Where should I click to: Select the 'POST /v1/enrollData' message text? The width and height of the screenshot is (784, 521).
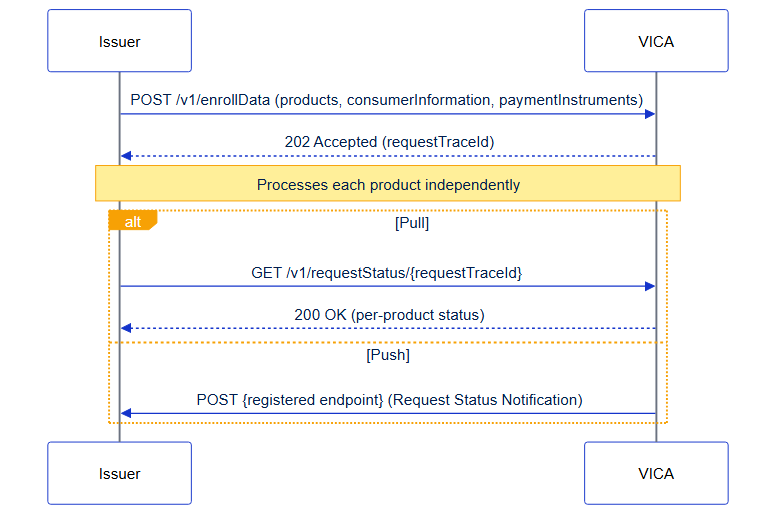pos(386,100)
